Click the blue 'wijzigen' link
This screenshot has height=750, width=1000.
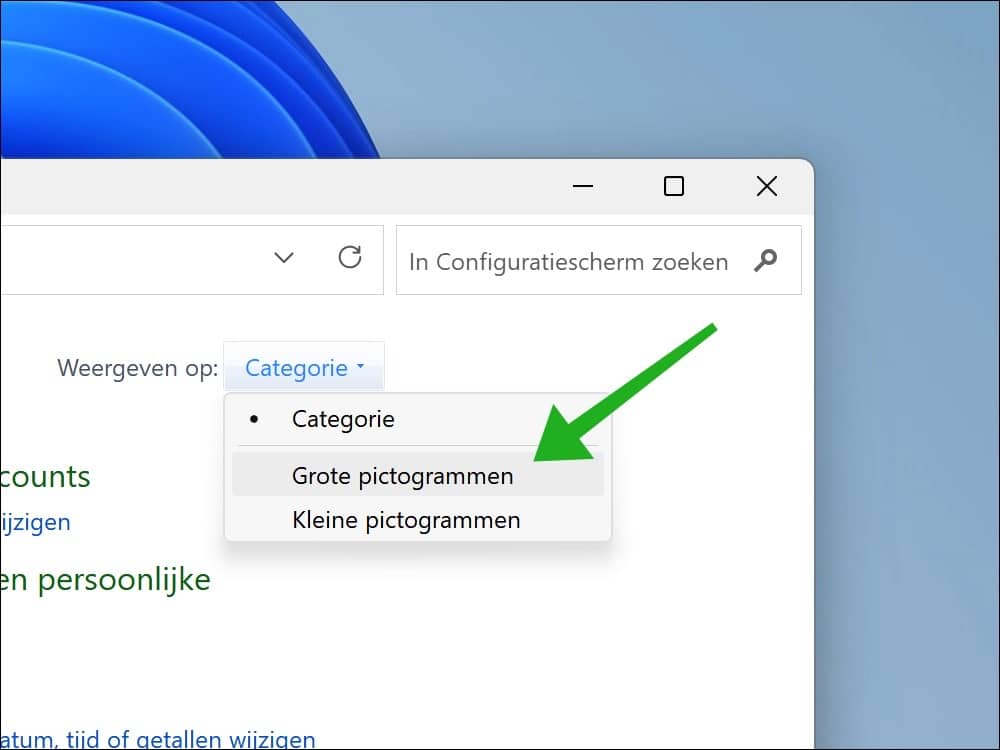point(35,522)
